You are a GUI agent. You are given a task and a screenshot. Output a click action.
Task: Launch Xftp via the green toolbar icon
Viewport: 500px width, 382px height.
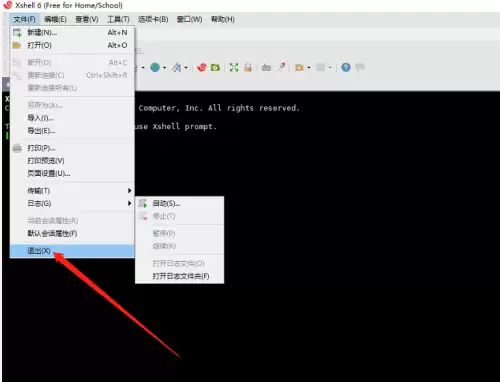[x=215, y=68]
